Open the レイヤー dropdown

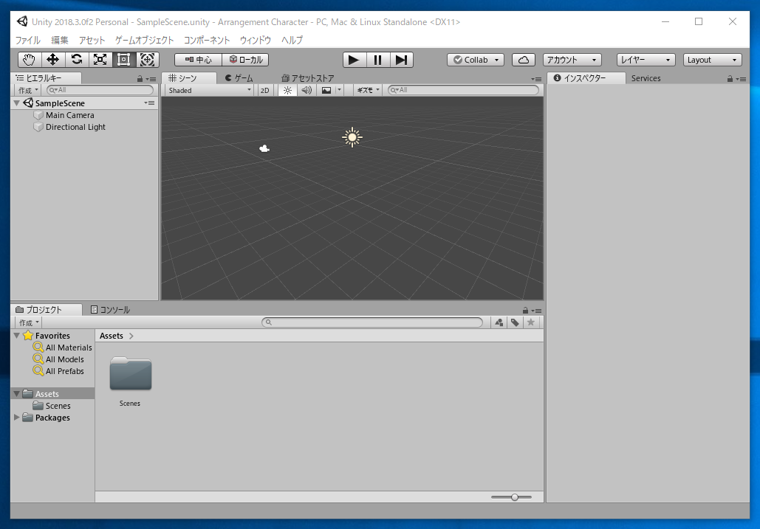coord(646,60)
